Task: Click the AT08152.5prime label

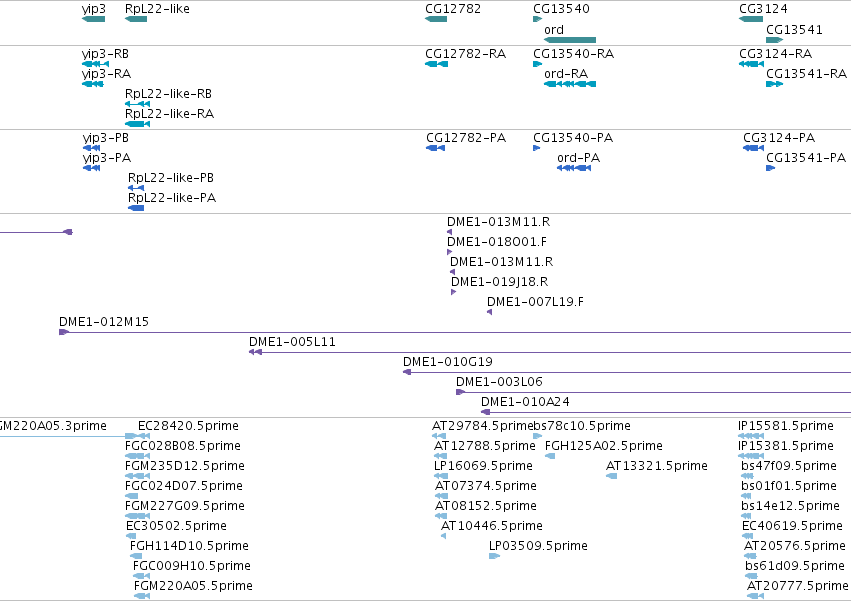Action: pos(486,506)
